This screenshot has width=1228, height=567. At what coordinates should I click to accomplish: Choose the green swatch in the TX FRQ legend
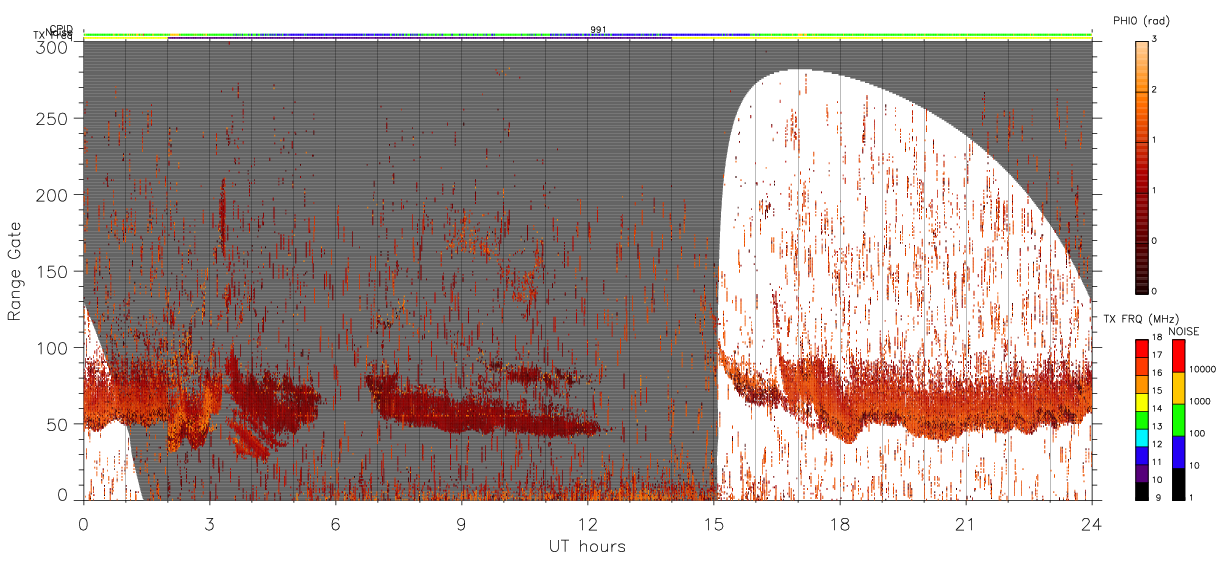pyautogui.click(x=1141, y=419)
